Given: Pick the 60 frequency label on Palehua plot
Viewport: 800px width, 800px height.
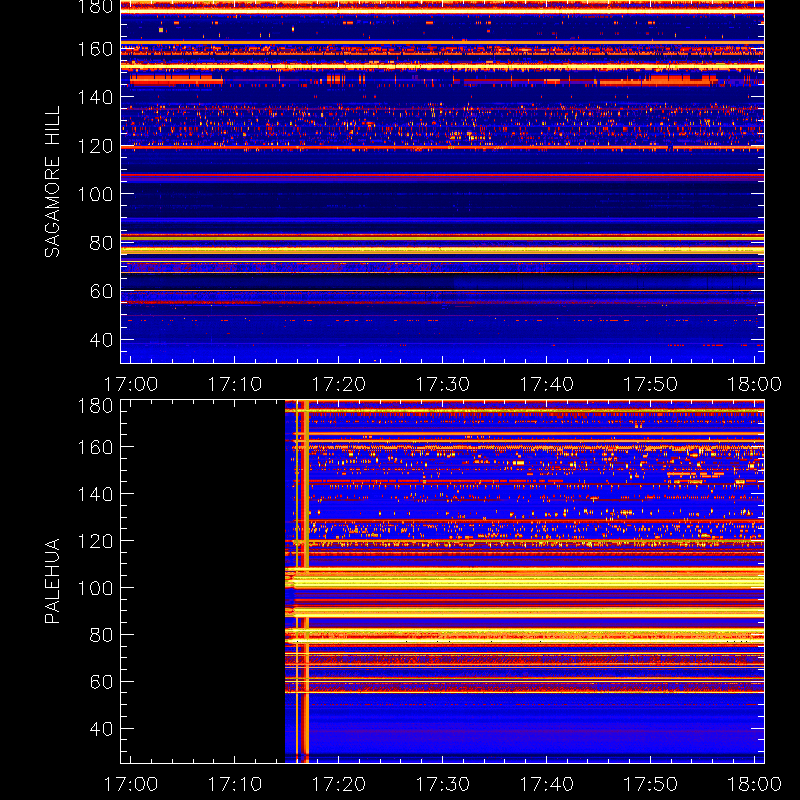Looking at the screenshot, I should pyautogui.click(x=101, y=682).
